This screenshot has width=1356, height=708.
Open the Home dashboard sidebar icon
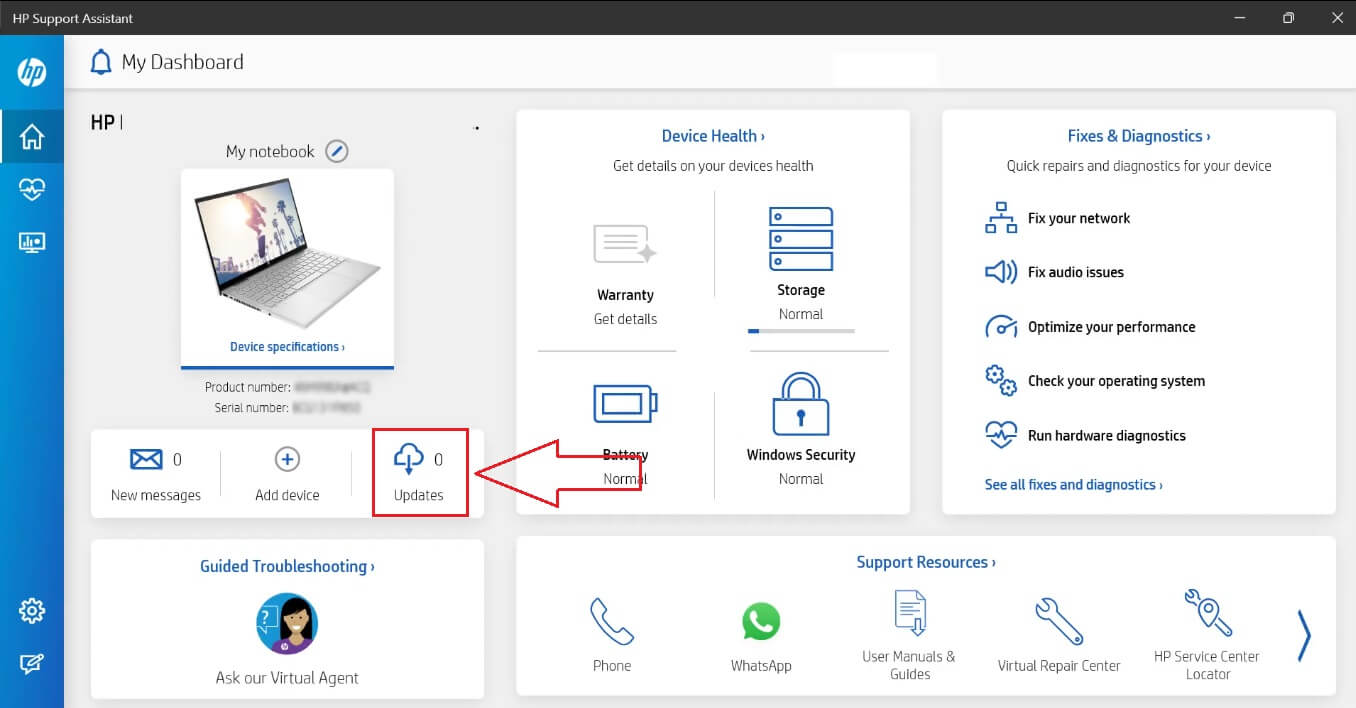[32, 137]
